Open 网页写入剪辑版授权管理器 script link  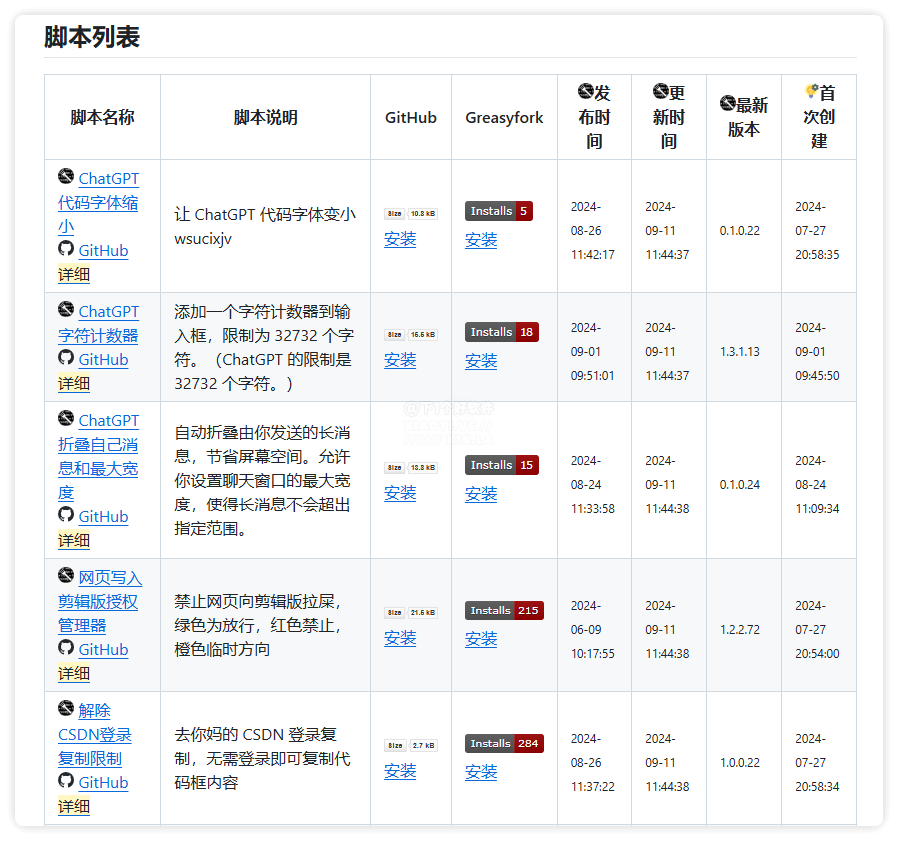[99, 602]
